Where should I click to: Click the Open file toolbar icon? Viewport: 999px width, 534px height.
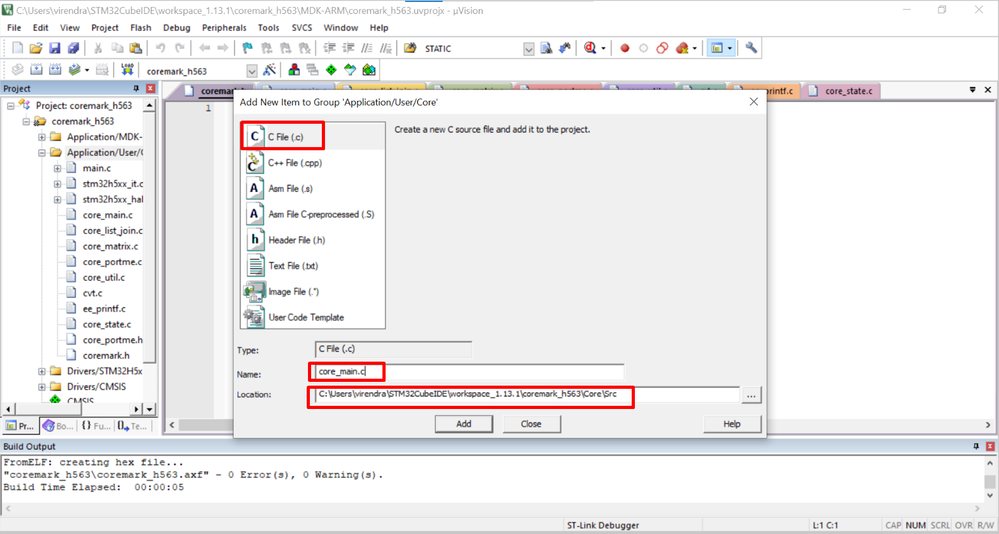36,48
